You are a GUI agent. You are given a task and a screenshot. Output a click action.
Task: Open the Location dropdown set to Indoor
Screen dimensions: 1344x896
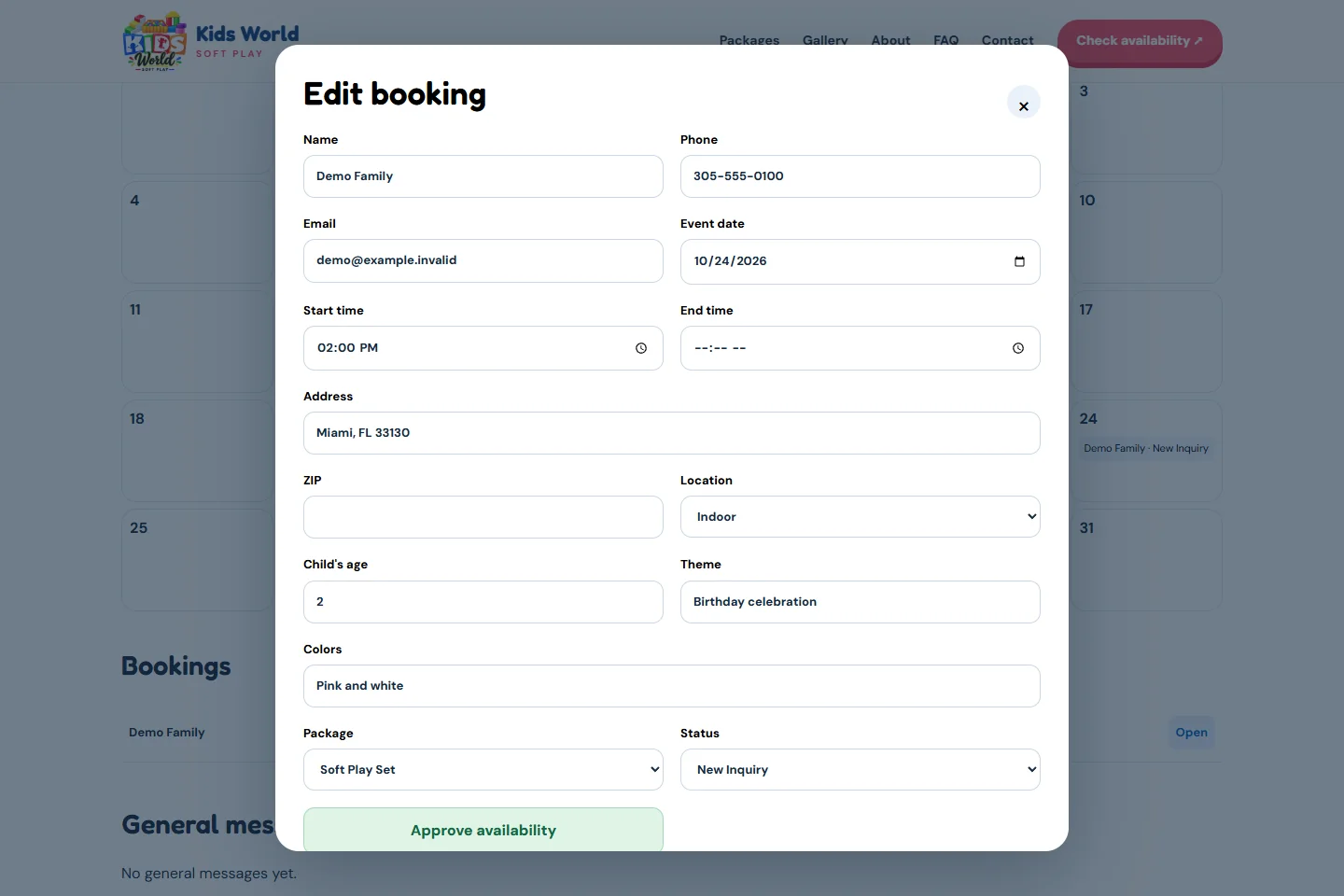coord(861,517)
